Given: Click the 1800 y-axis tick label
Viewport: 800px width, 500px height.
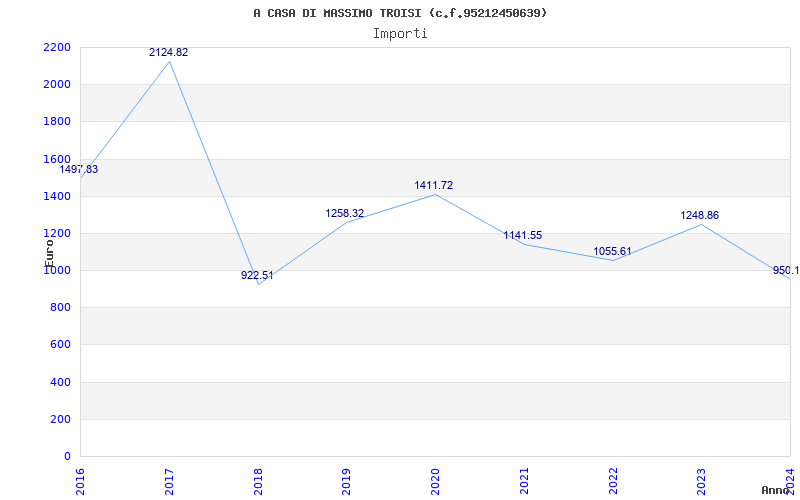Looking at the screenshot, I should pos(57,122).
